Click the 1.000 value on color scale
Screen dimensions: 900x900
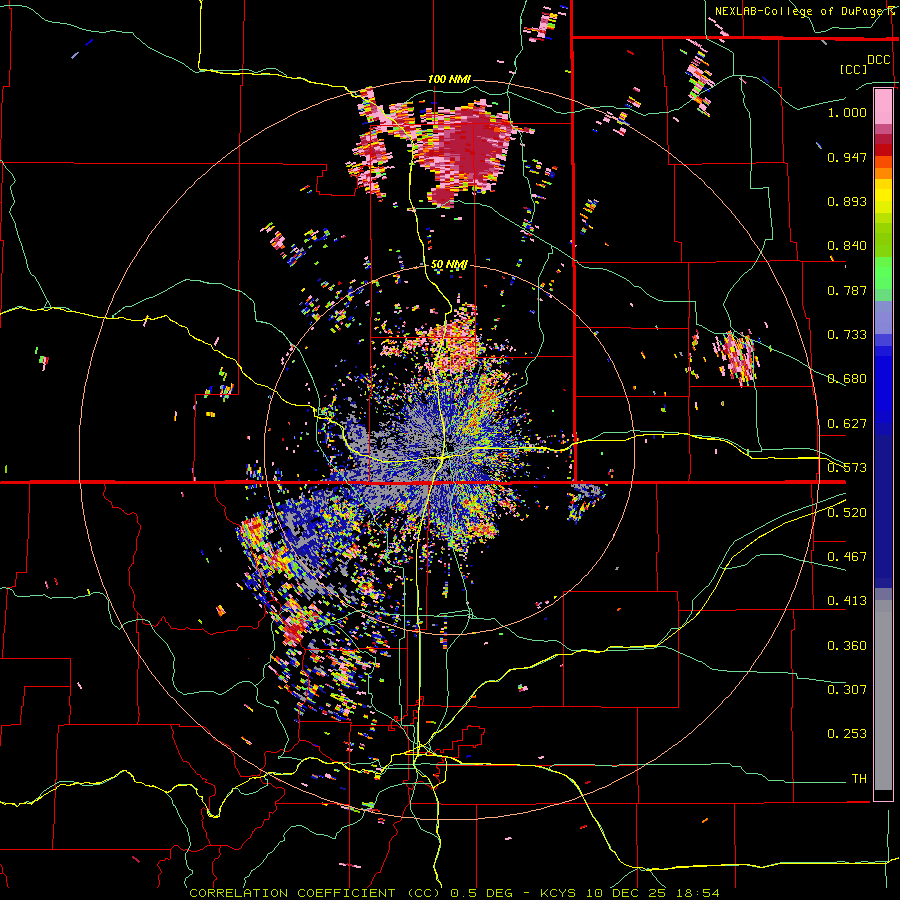(847, 112)
